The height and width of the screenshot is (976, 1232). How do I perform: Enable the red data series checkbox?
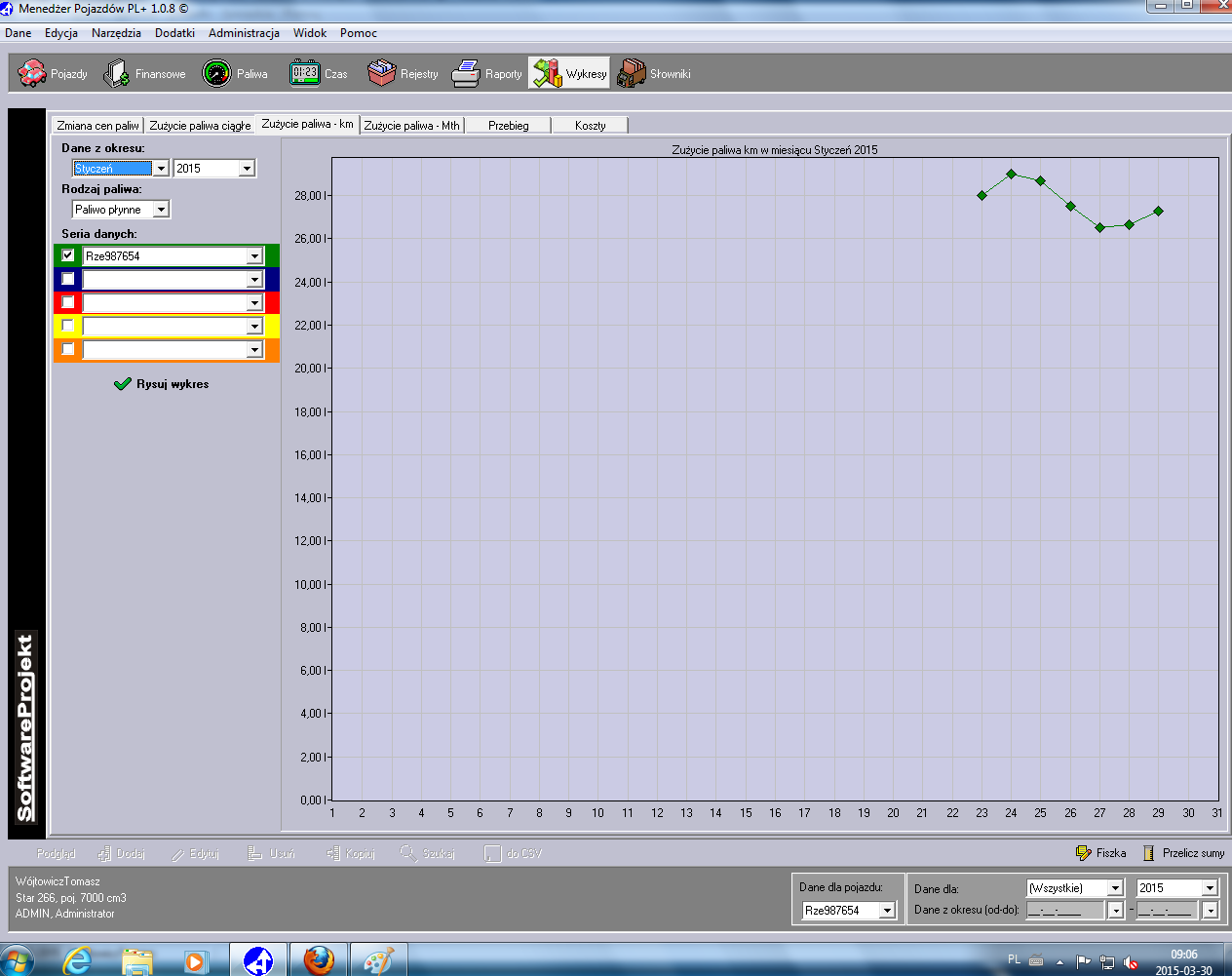68,302
